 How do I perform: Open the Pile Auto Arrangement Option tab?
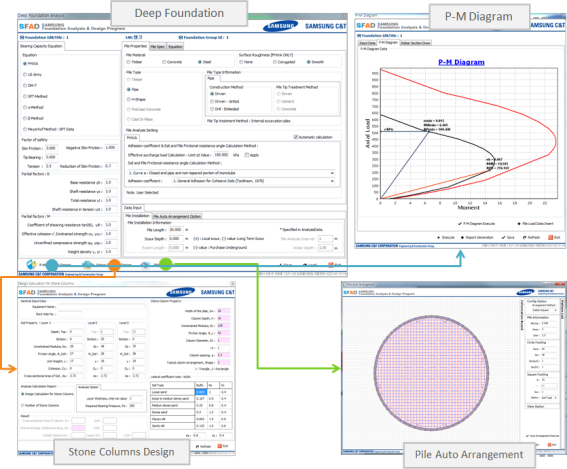177,216
